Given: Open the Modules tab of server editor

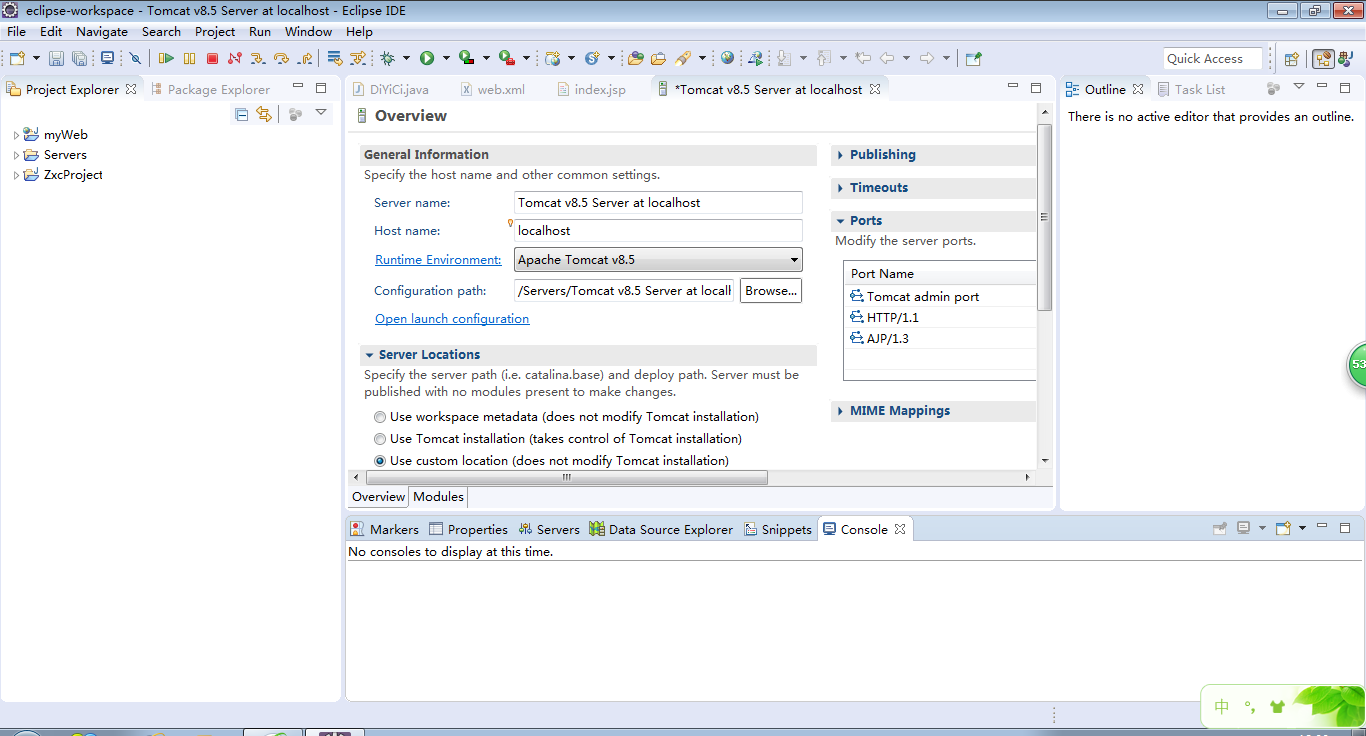Looking at the screenshot, I should pos(438,497).
